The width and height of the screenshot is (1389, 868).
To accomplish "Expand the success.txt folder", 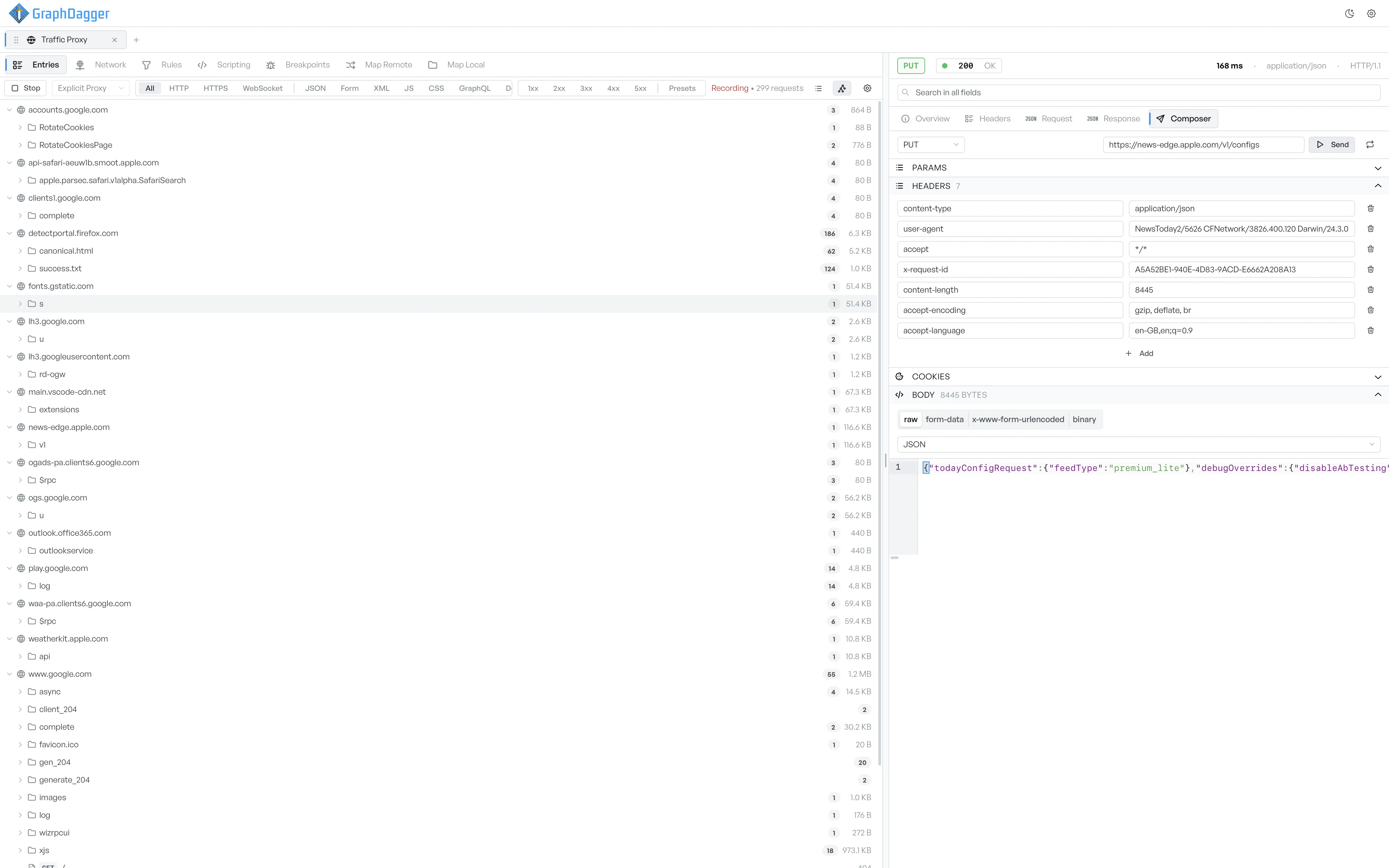I will [20, 269].
